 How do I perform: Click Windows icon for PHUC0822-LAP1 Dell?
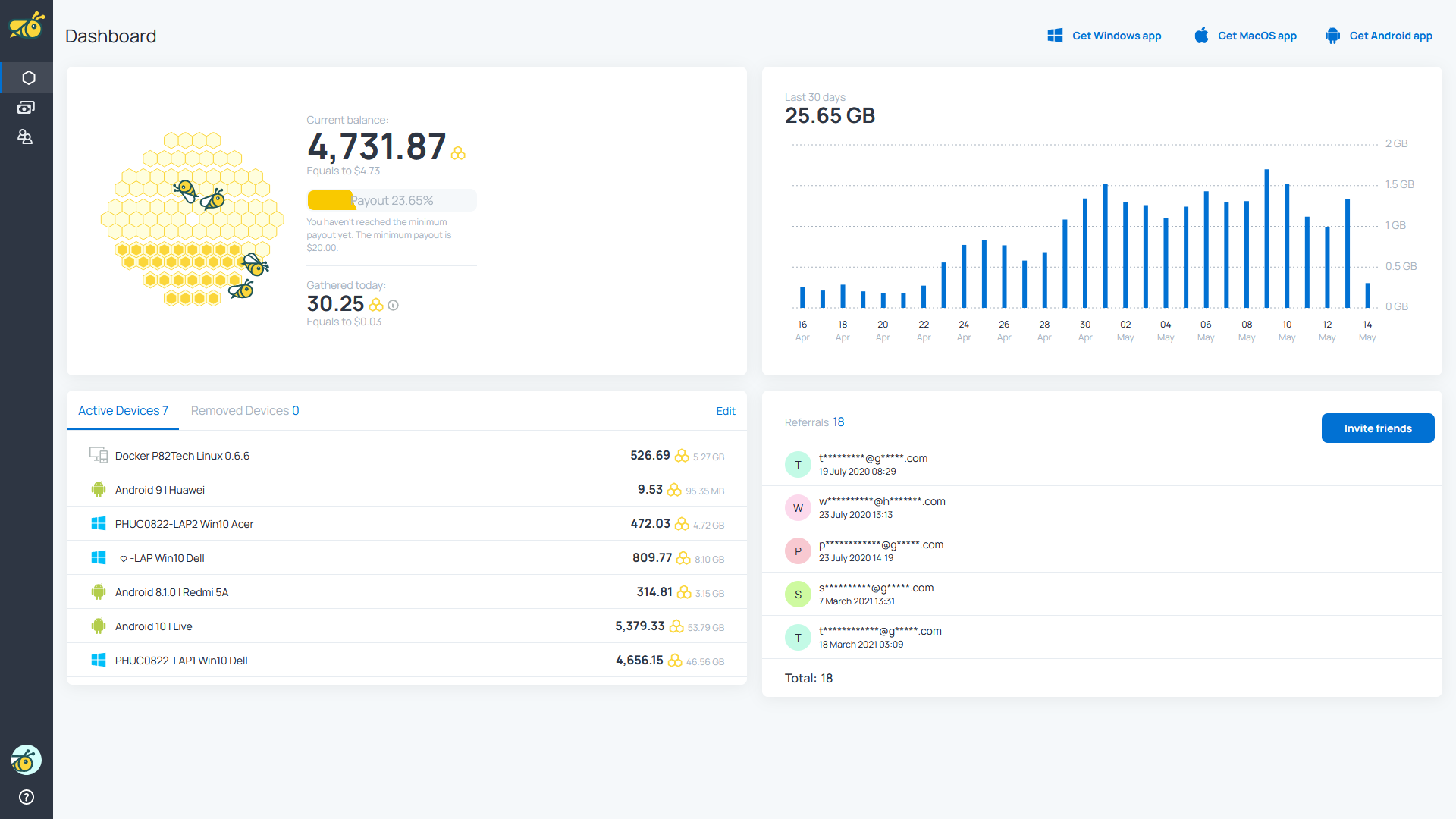click(x=99, y=660)
